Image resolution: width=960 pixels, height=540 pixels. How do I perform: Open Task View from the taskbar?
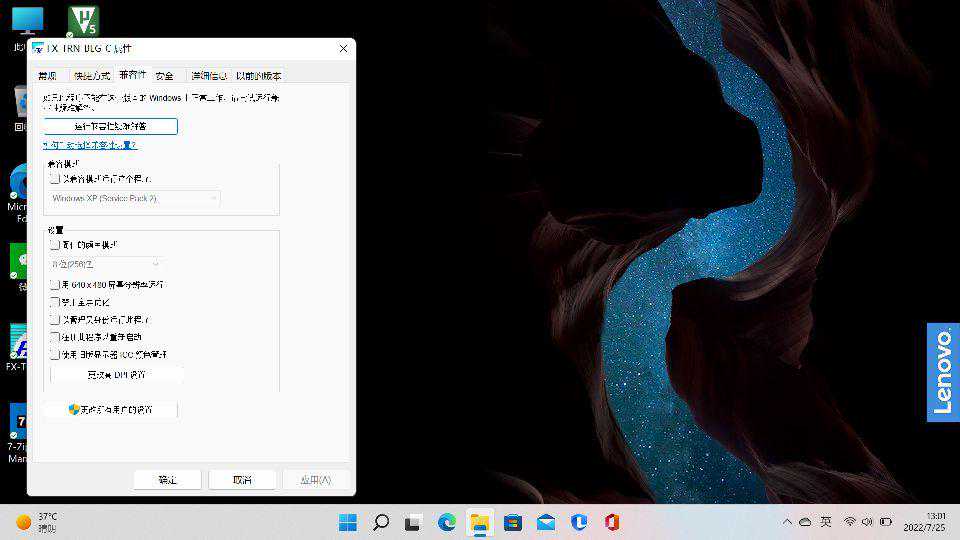[413, 522]
